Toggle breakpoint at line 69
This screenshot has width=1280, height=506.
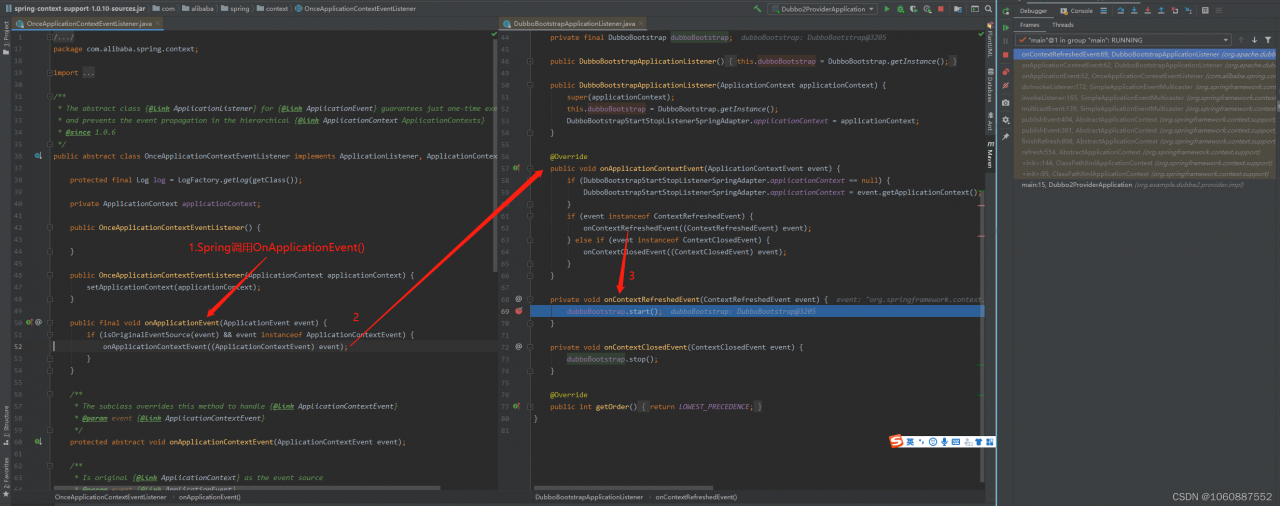518,312
